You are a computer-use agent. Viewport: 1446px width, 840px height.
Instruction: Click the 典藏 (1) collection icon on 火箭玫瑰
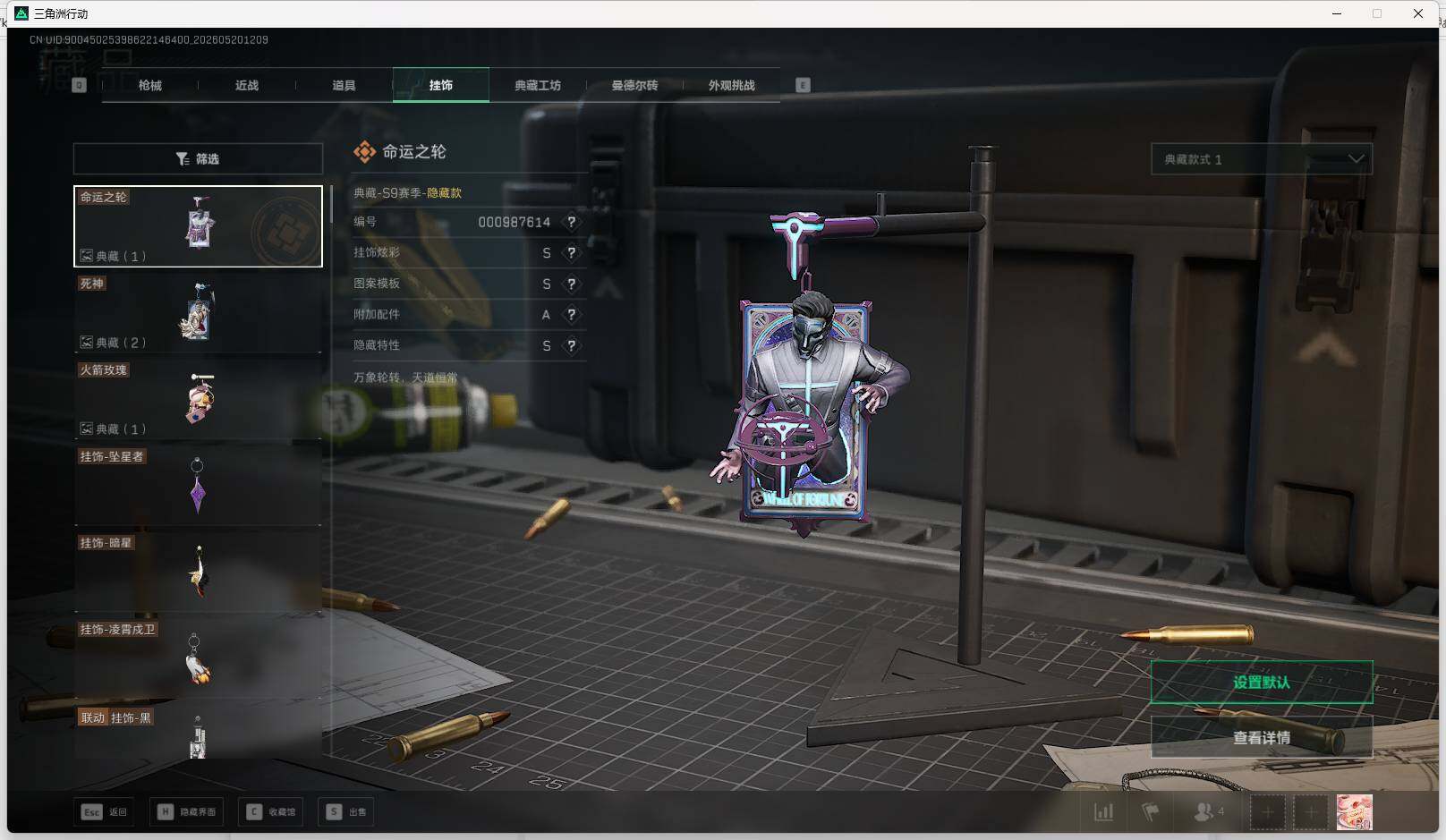pyautogui.click(x=87, y=429)
